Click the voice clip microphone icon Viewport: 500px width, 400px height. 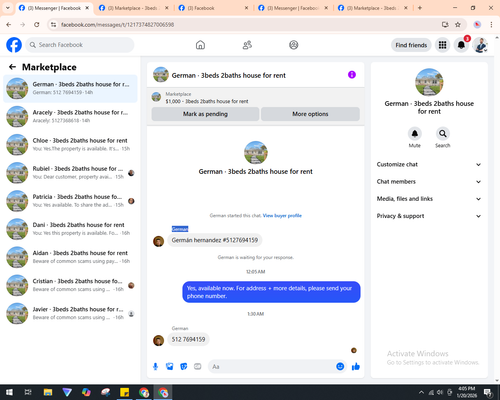[155, 367]
